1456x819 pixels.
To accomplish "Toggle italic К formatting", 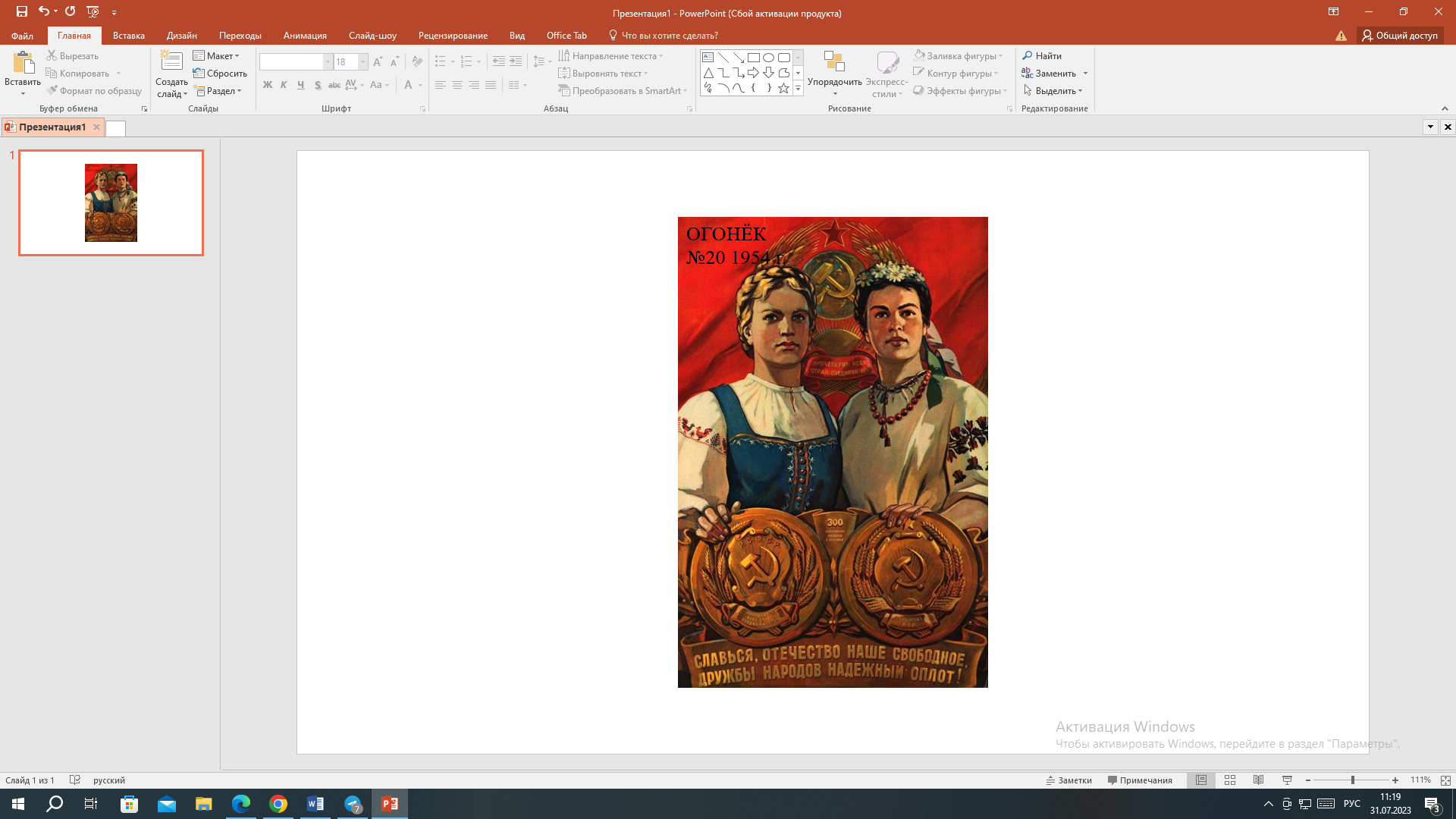I will pyautogui.click(x=284, y=85).
